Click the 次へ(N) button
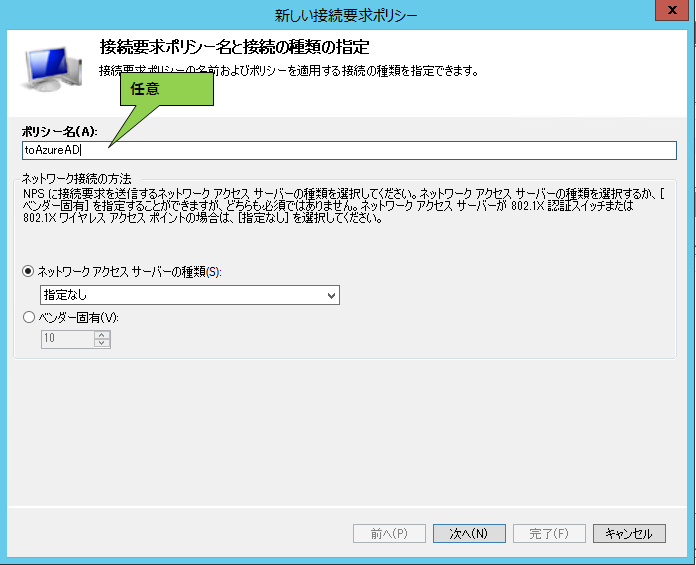 click(x=469, y=533)
